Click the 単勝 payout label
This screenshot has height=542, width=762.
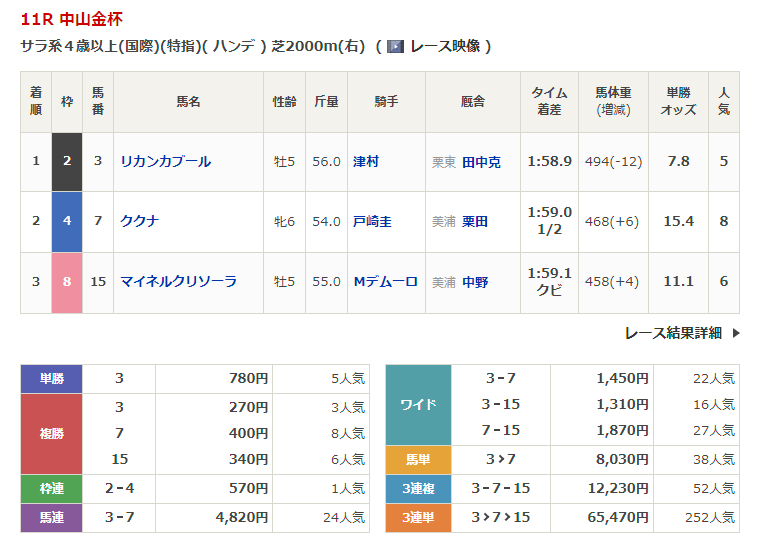pyautogui.click(x=52, y=378)
